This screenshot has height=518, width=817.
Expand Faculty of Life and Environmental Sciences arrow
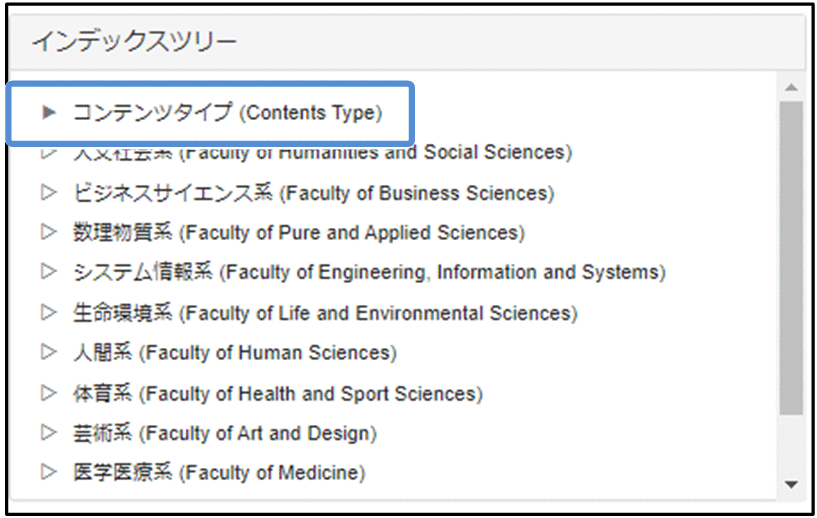[x=48, y=312]
